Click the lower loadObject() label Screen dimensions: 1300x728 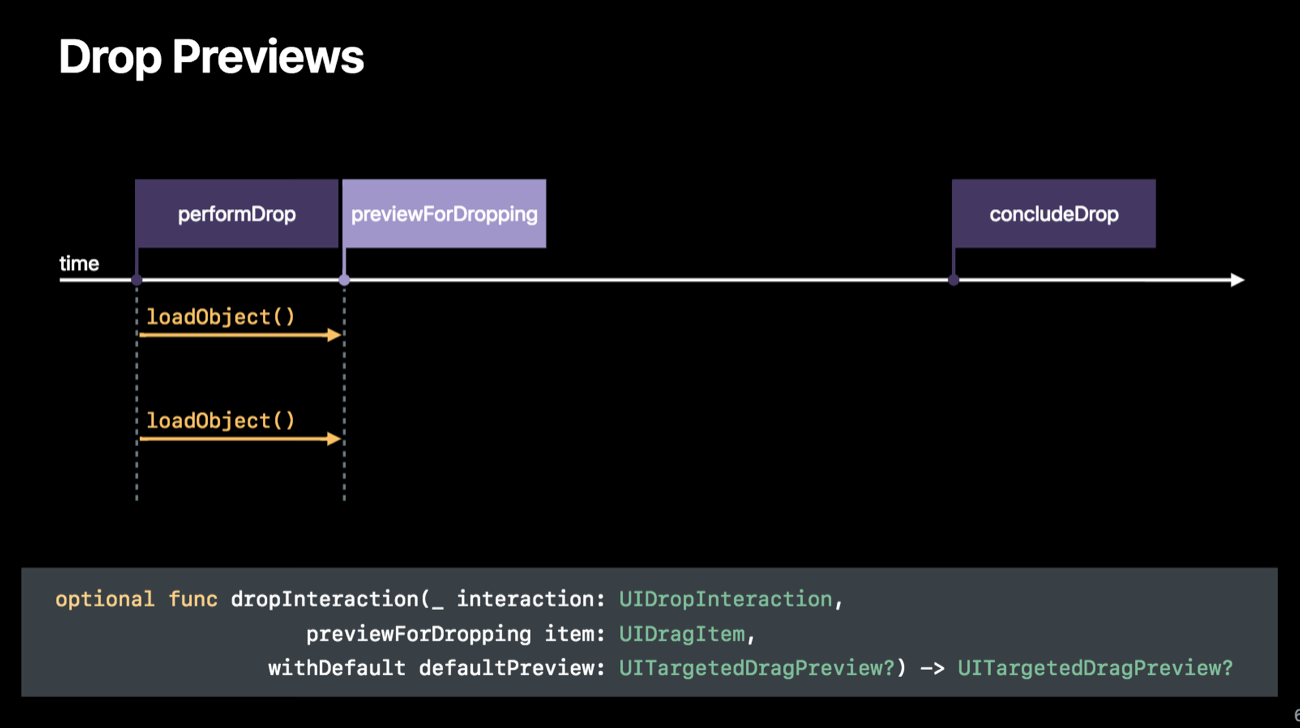tap(221, 421)
